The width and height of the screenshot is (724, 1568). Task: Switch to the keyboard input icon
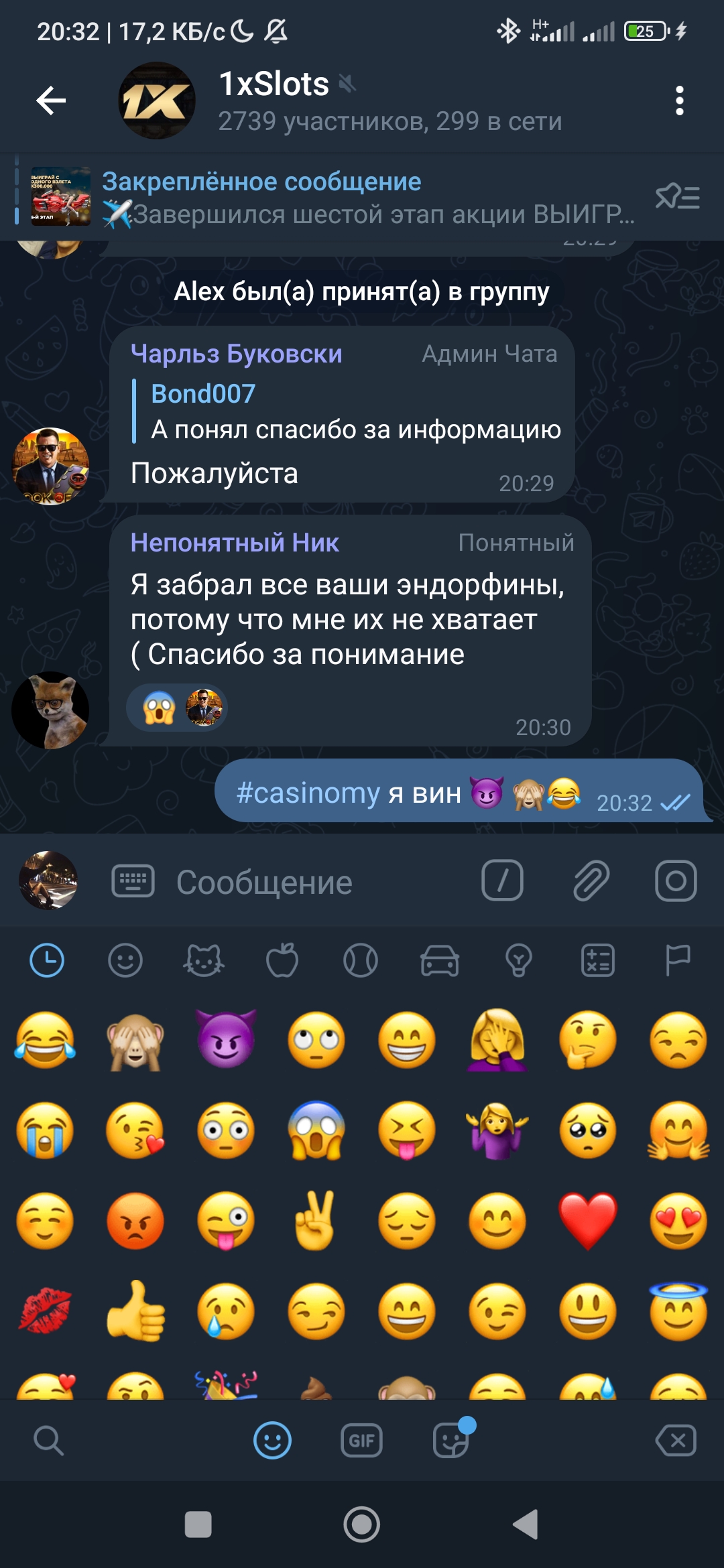(133, 880)
